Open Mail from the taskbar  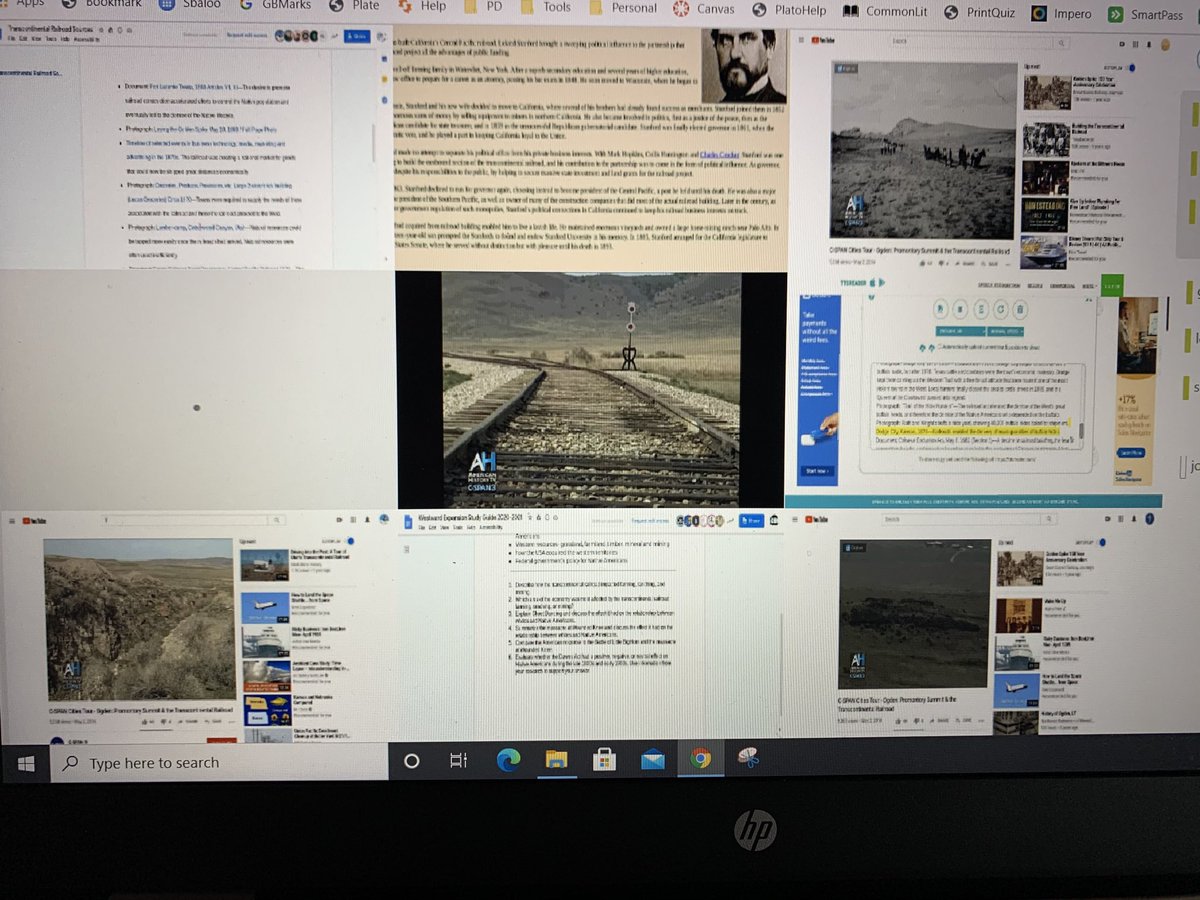pyautogui.click(x=652, y=761)
